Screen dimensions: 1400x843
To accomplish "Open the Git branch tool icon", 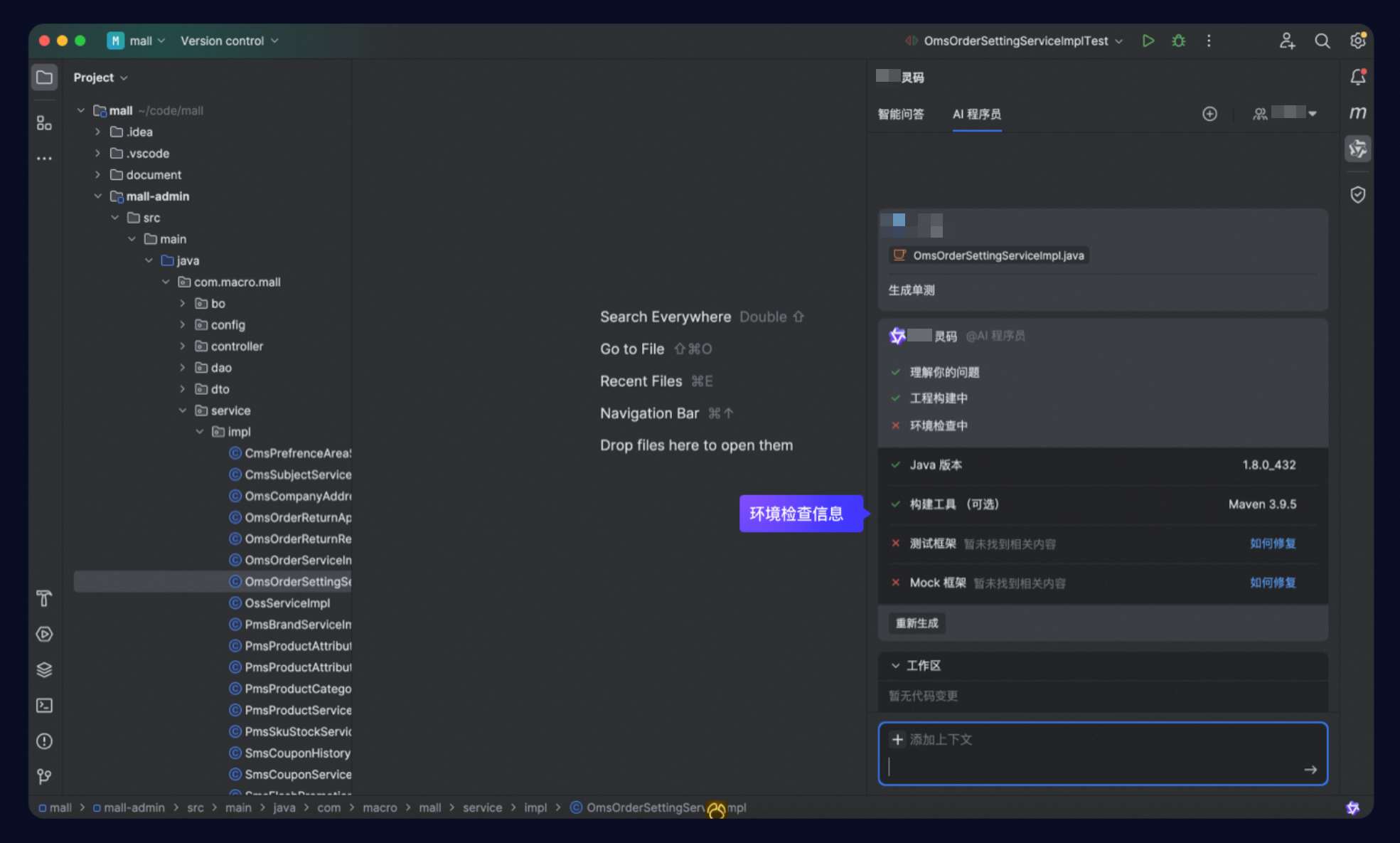I will coord(44,776).
